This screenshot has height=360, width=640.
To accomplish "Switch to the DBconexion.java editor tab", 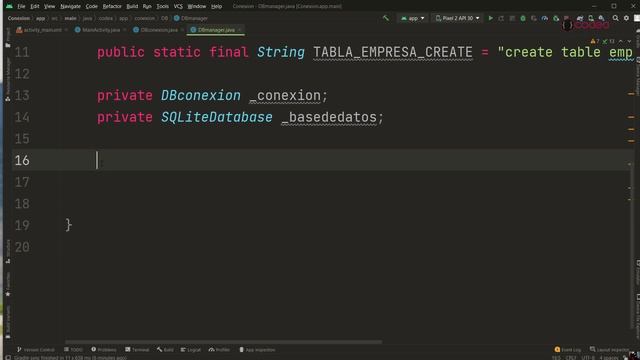I will (x=158, y=30).
